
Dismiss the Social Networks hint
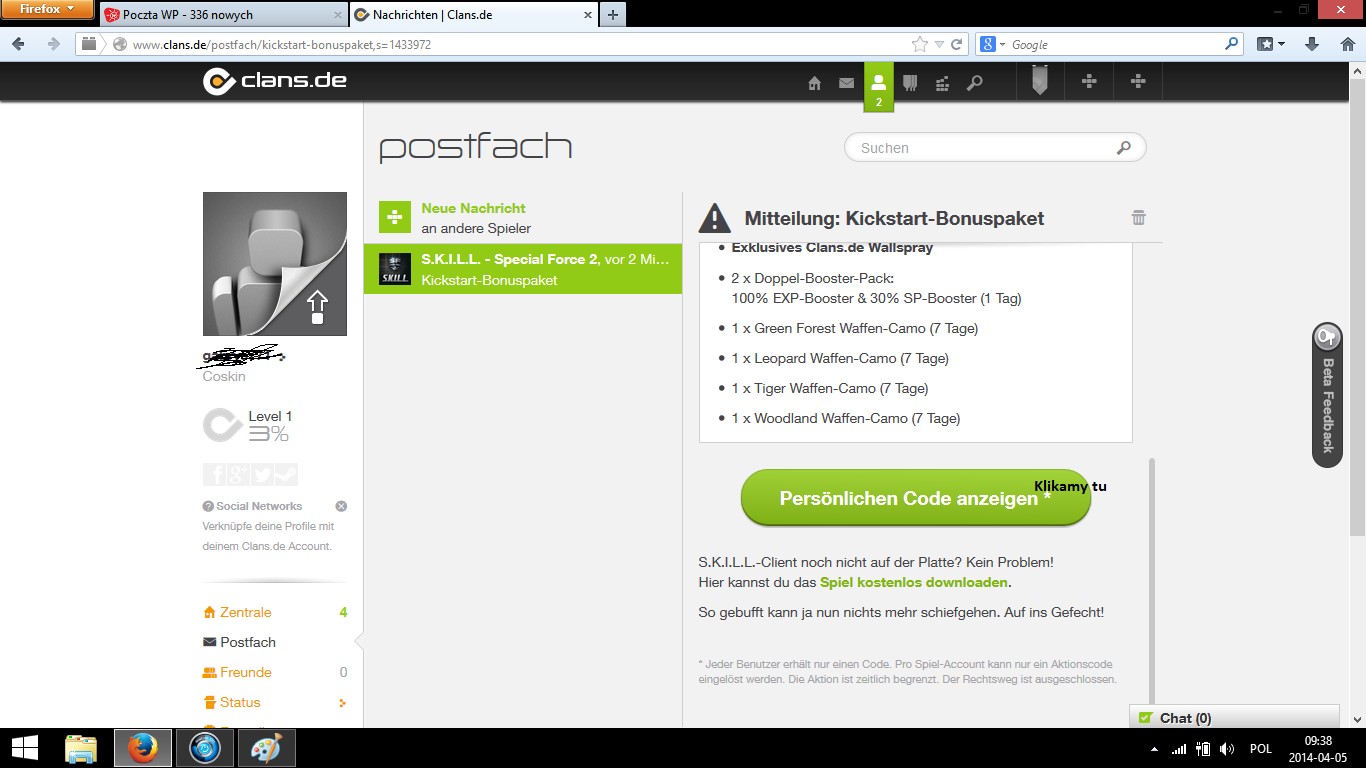coord(341,506)
